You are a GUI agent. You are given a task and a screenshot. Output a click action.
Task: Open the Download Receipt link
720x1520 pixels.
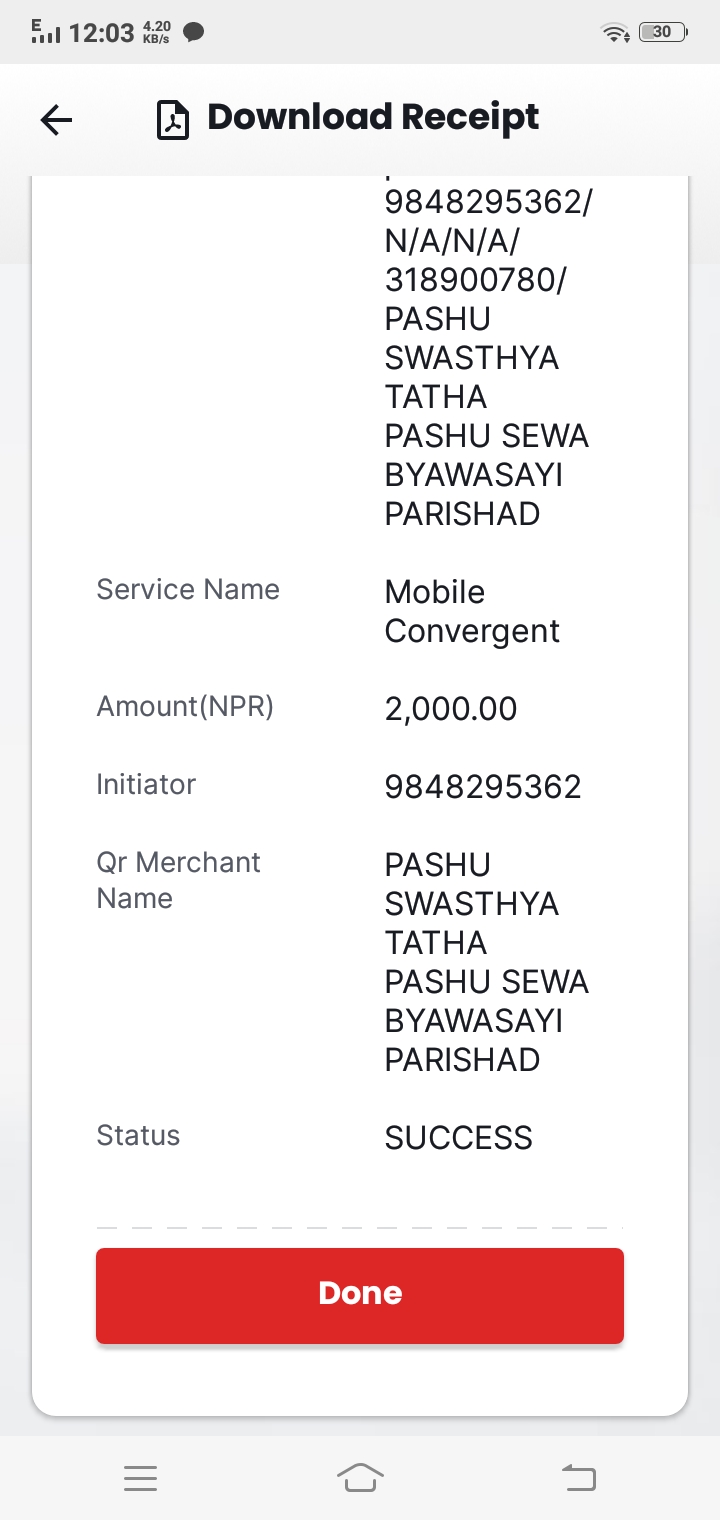coord(373,118)
